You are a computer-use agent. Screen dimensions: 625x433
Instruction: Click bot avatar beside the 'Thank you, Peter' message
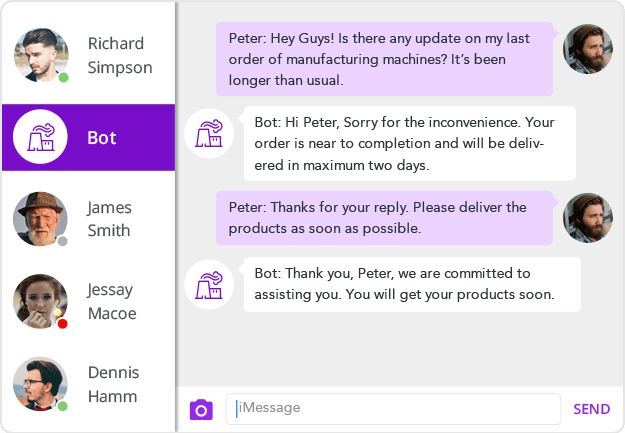210,284
